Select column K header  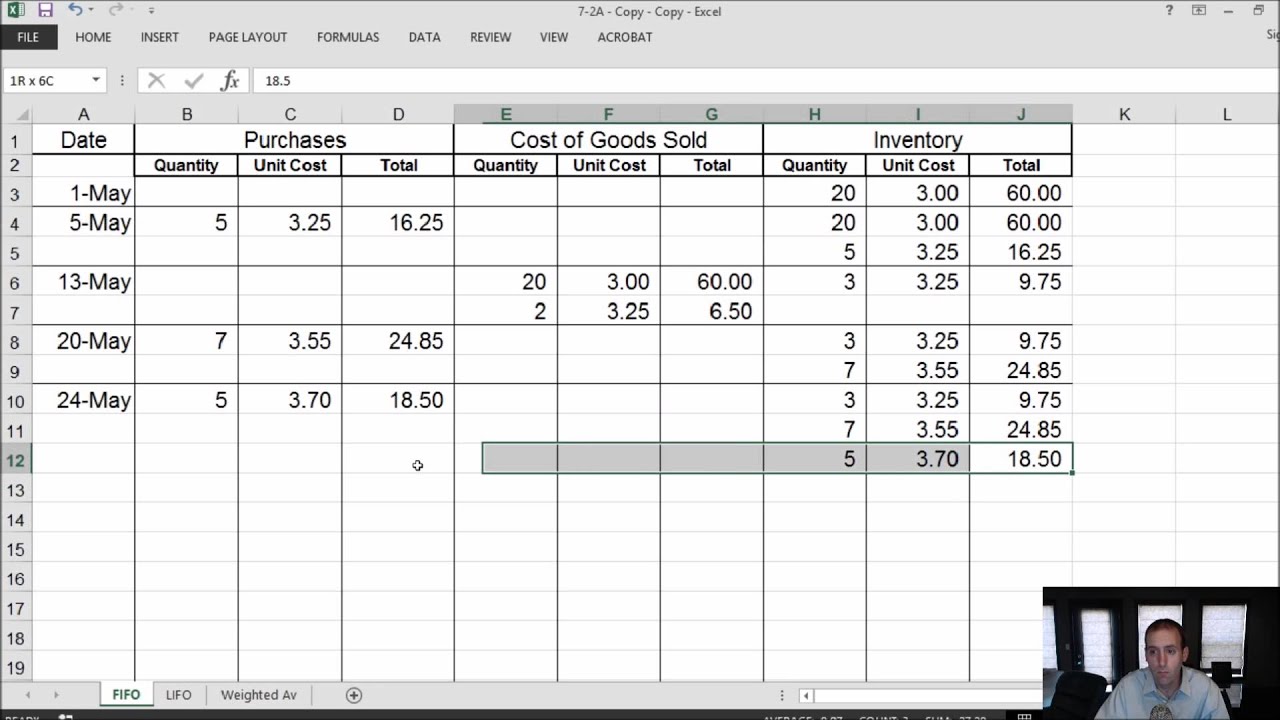click(x=1124, y=114)
